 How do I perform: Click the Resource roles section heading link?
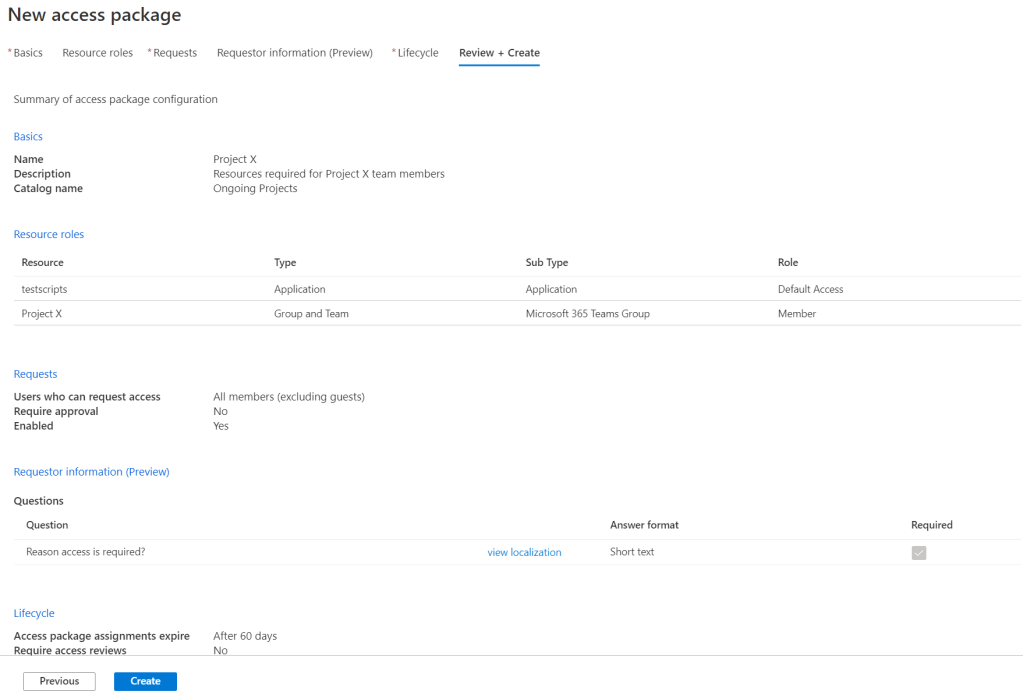(49, 234)
